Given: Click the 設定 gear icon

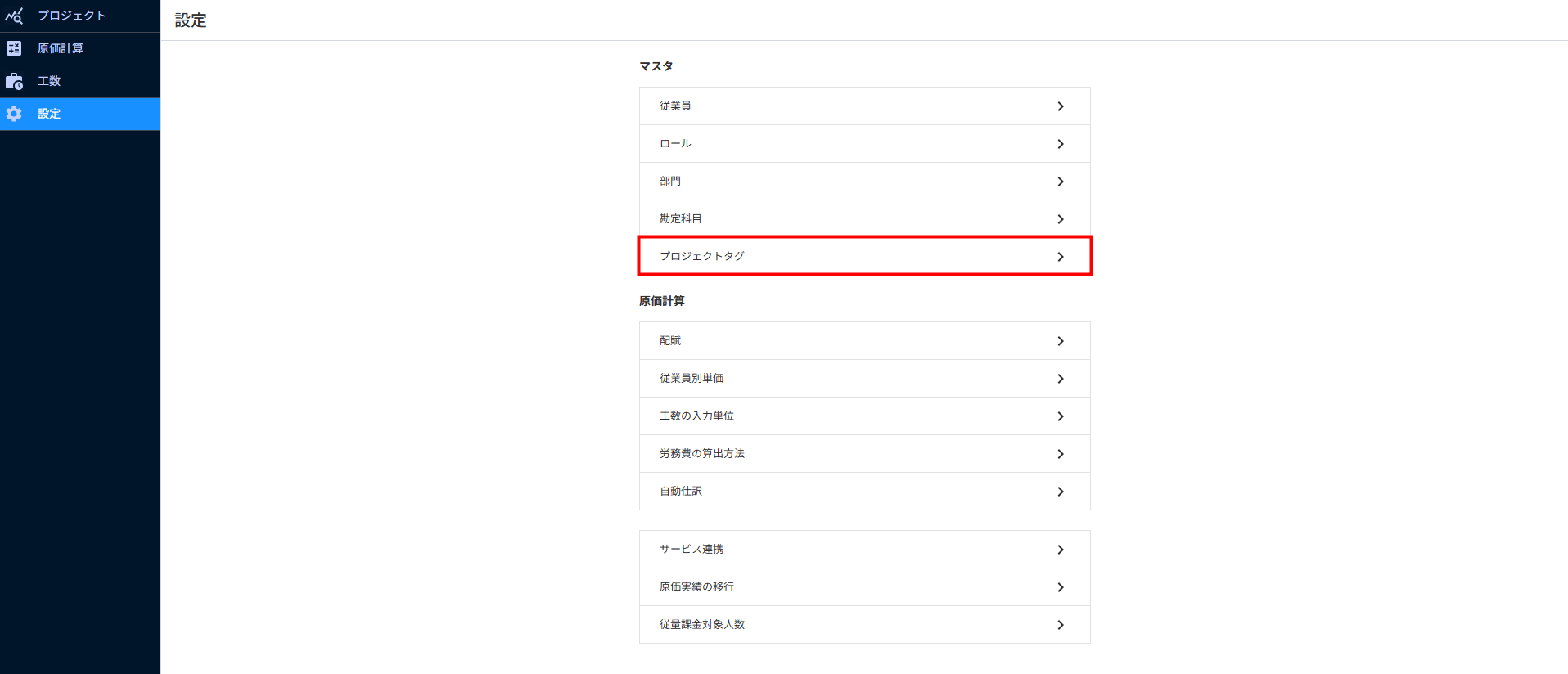Looking at the screenshot, I should point(14,114).
